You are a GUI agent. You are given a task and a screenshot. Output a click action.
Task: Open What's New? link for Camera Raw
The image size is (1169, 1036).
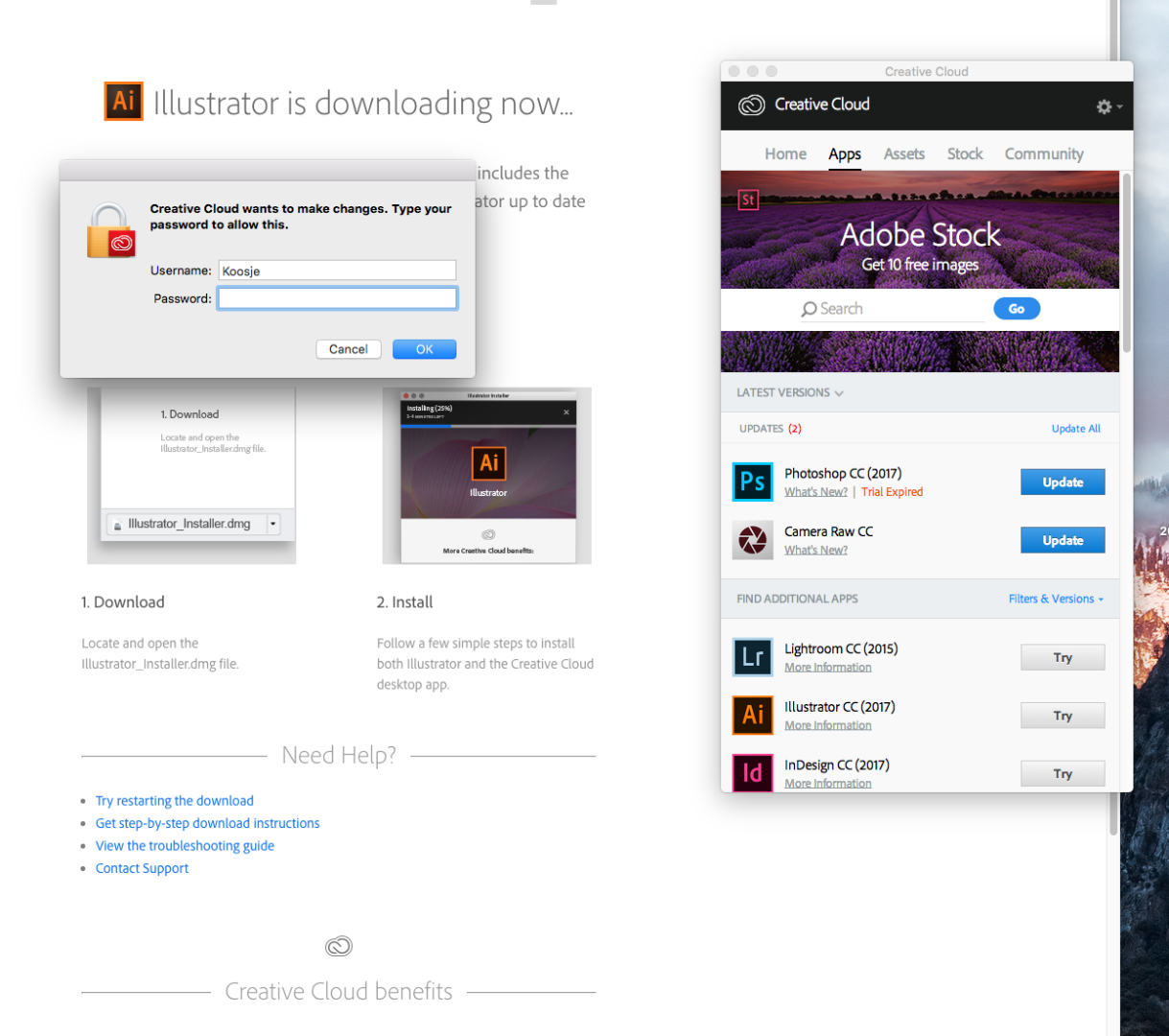coord(816,550)
